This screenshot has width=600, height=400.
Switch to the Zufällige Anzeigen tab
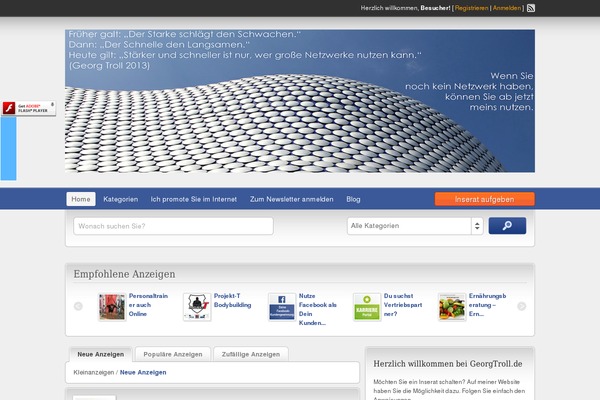coord(251,354)
